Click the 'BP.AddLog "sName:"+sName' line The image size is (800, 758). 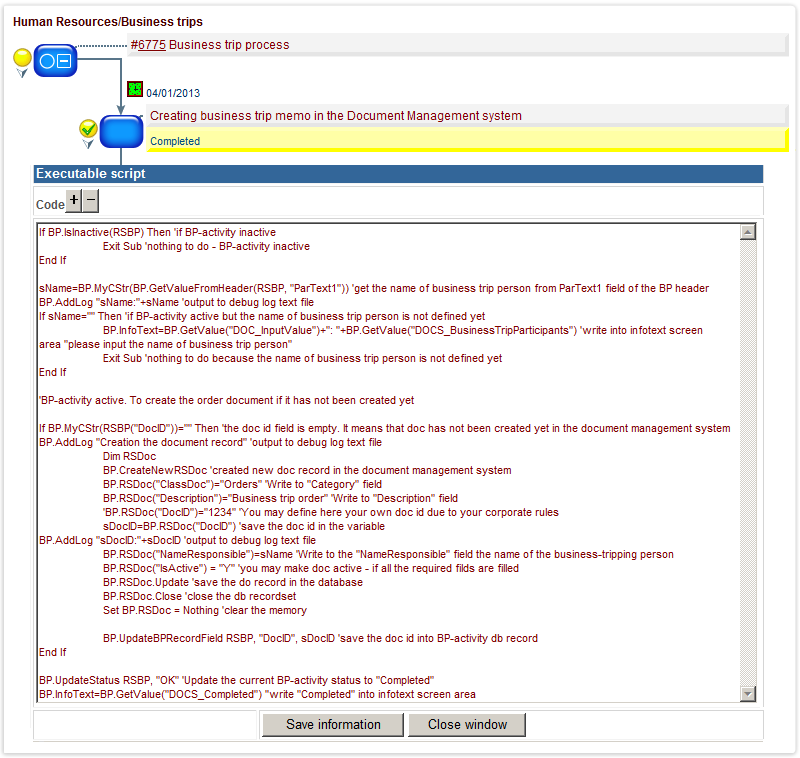tap(177, 302)
